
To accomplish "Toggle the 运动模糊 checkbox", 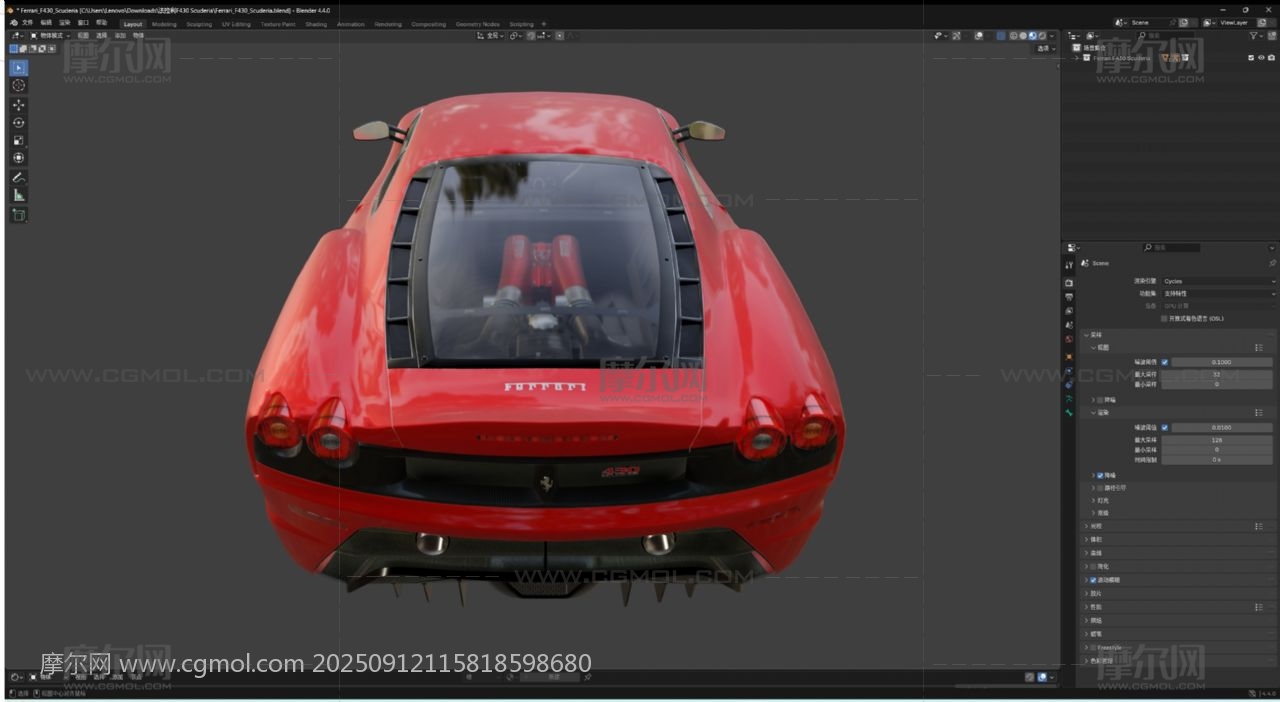I will (1093, 580).
